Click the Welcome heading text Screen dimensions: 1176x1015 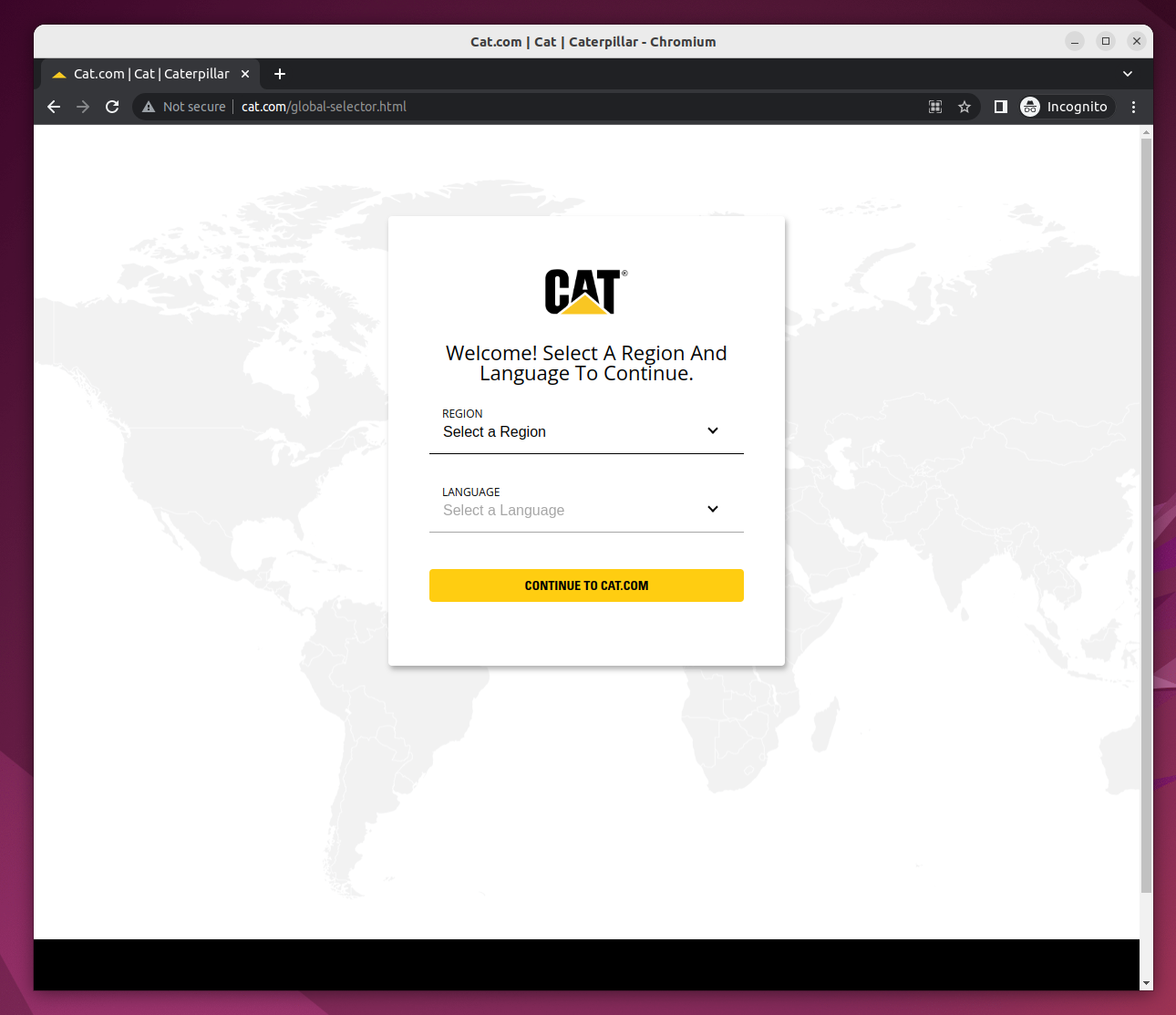click(586, 363)
